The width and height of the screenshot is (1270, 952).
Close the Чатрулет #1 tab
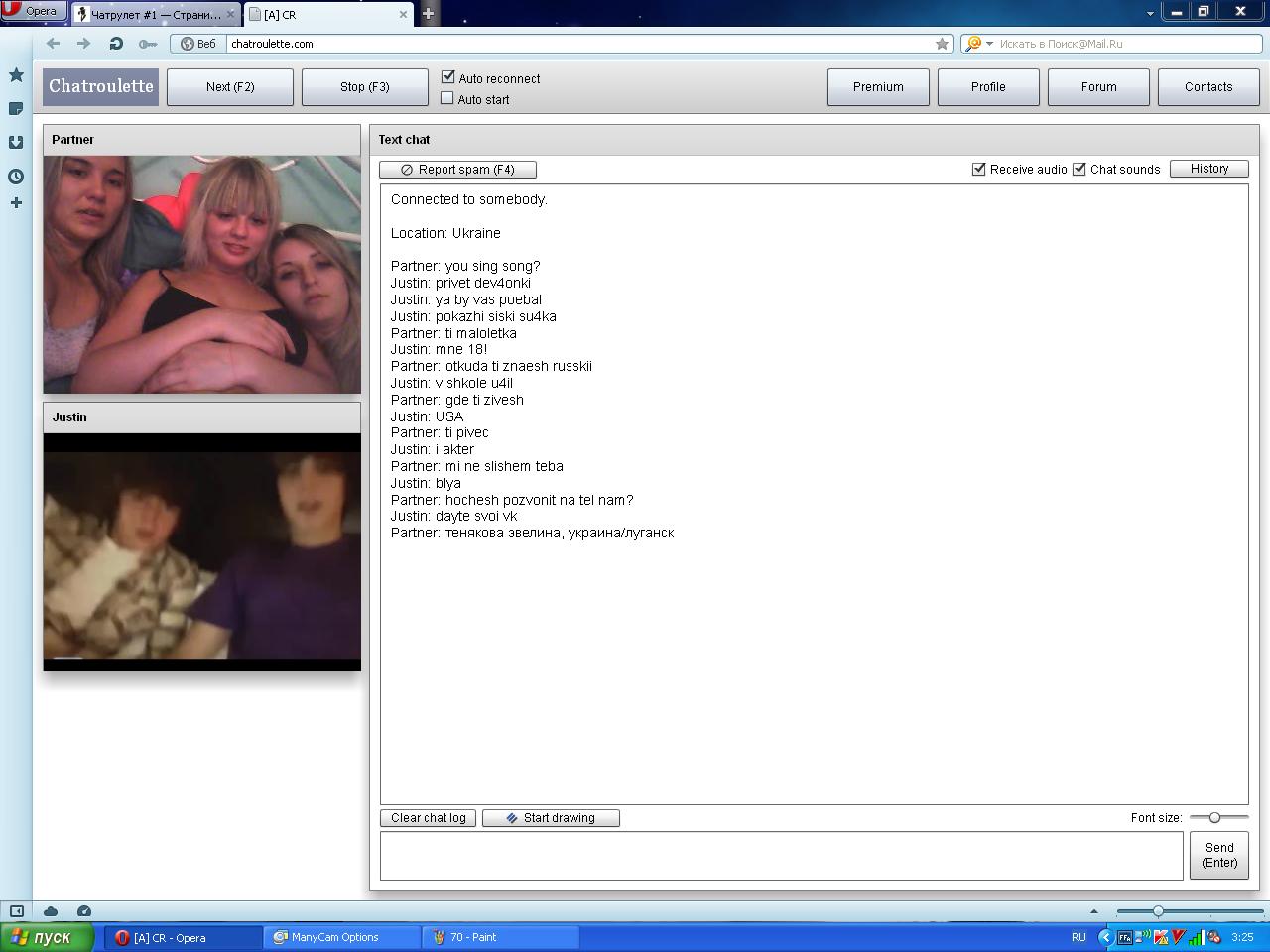[x=231, y=14]
